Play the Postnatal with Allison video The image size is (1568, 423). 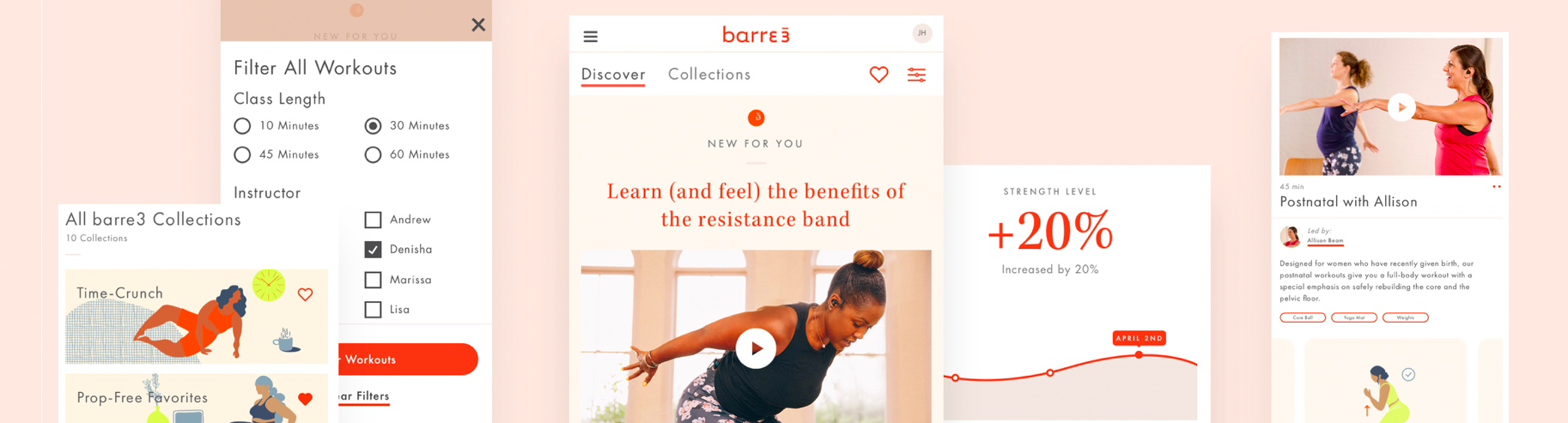click(1401, 107)
